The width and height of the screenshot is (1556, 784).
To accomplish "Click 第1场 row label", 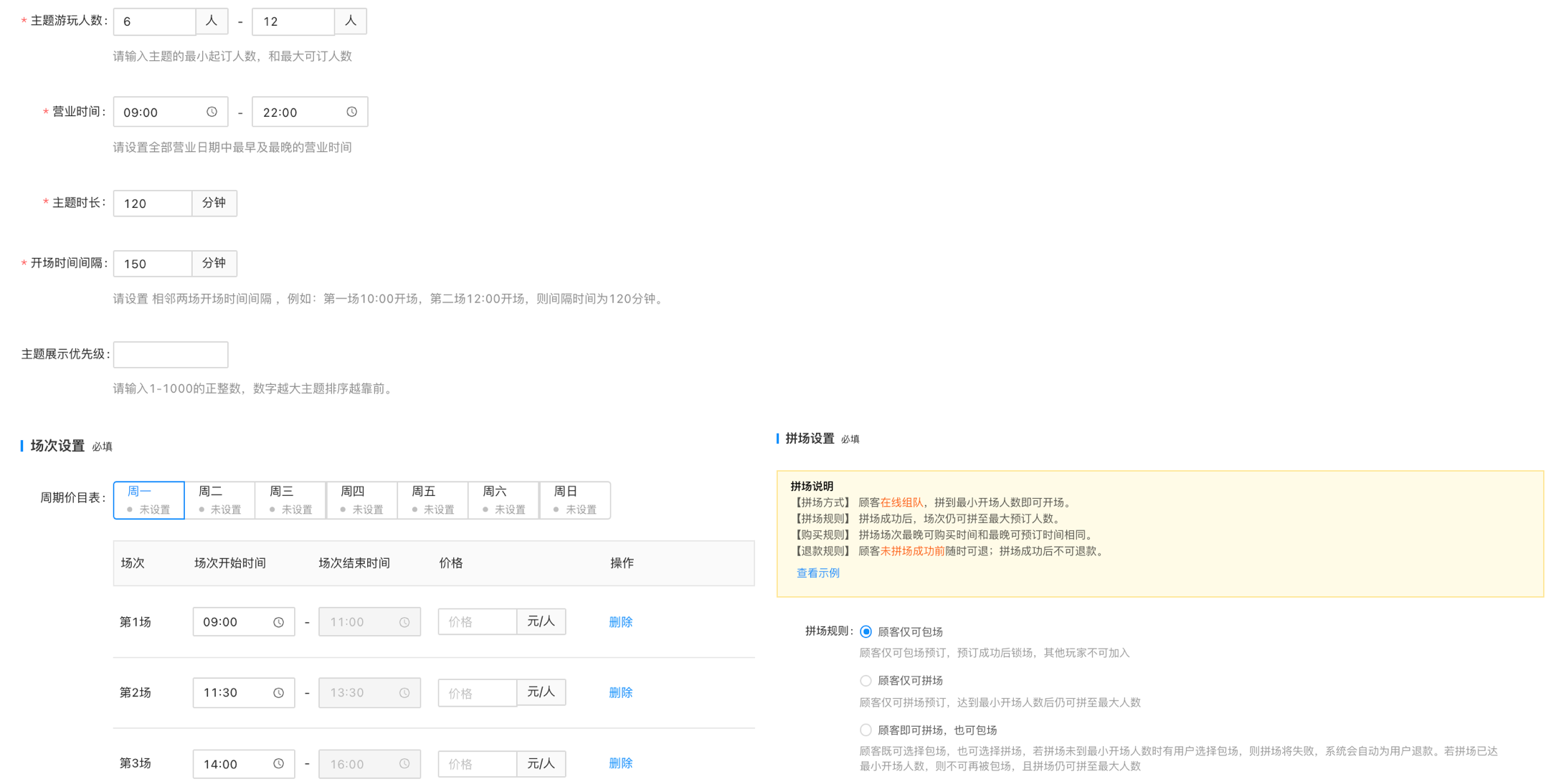I will (136, 622).
